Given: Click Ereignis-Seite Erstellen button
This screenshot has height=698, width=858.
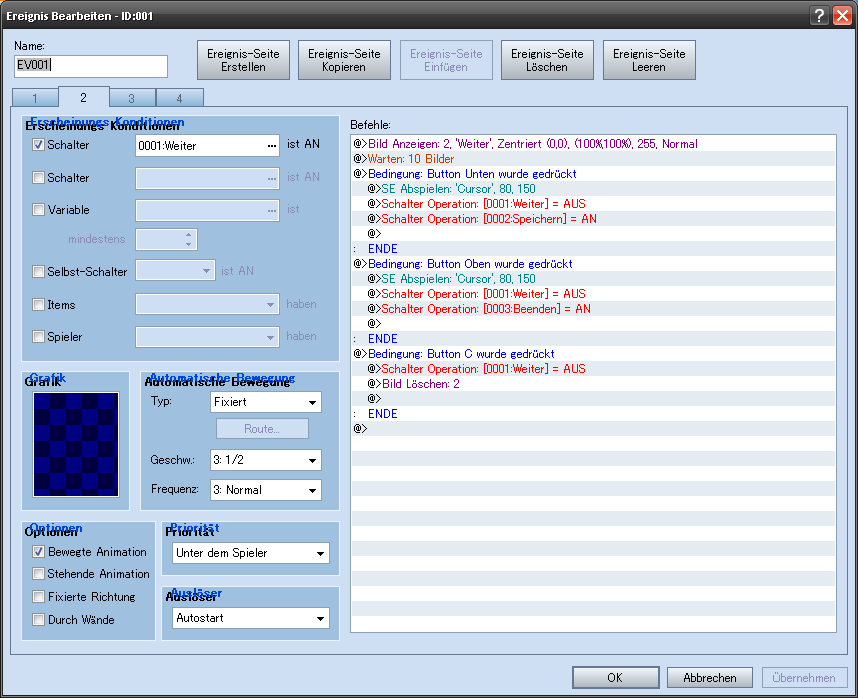Looking at the screenshot, I should (x=243, y=60).
